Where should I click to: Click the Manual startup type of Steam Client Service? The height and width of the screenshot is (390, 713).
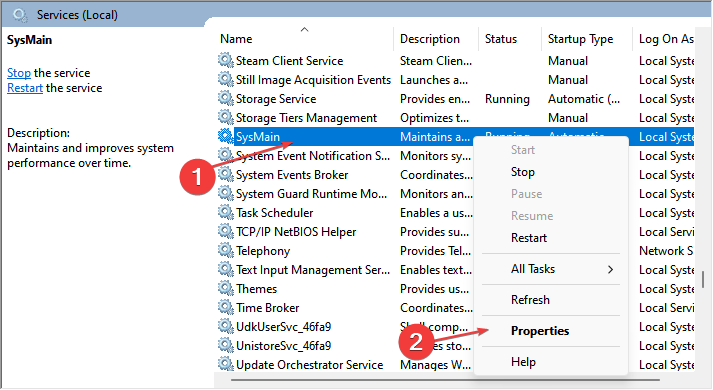568,60
